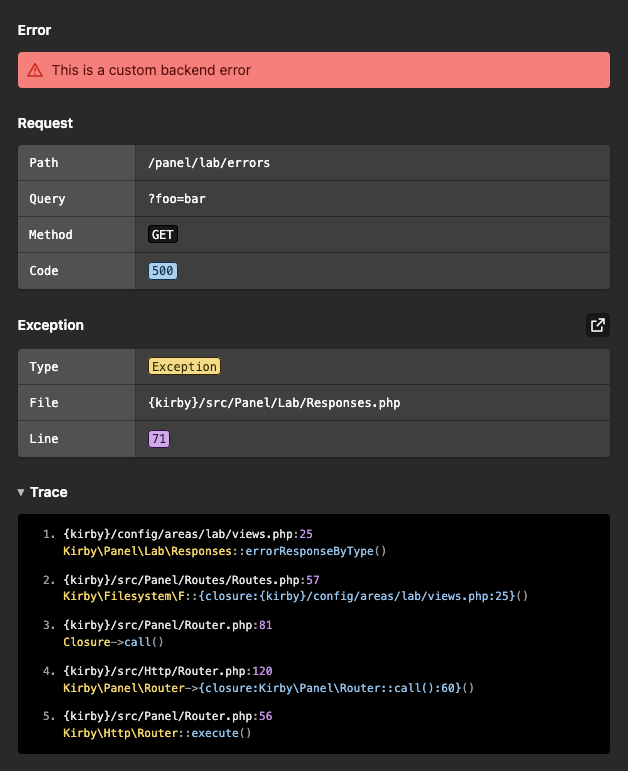The image size is (628, 771).
Task: Click Kirby\Filesystem\F closure line in trace
Action: [x=296, y=596]
